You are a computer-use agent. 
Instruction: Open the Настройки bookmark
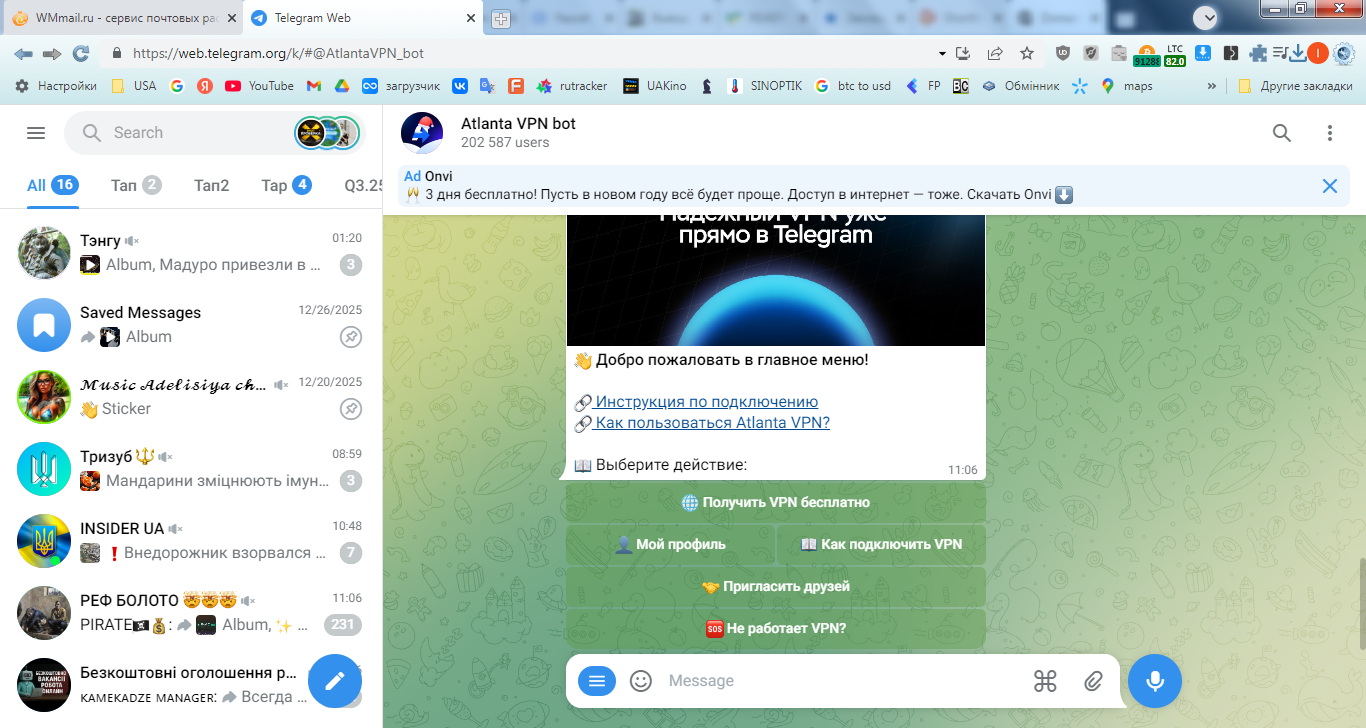click(x=56, y=86)
